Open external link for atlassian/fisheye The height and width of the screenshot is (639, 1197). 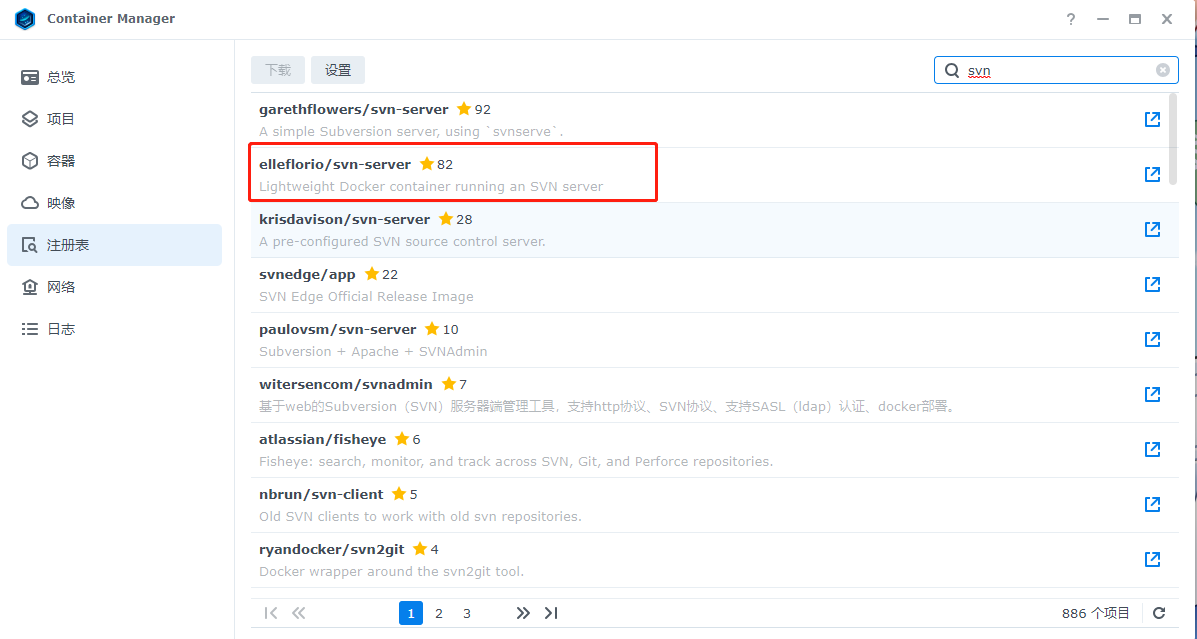tap(1152, 449)
